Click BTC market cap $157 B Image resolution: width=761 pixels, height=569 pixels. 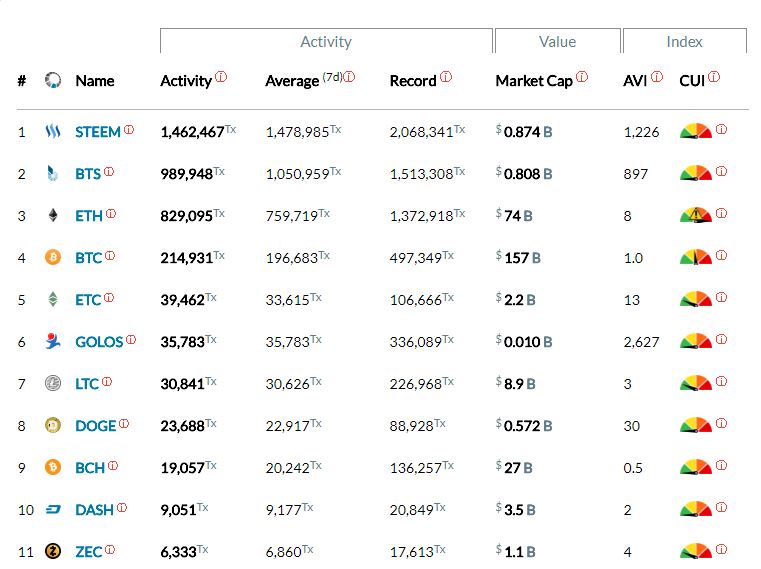[518, 257]
